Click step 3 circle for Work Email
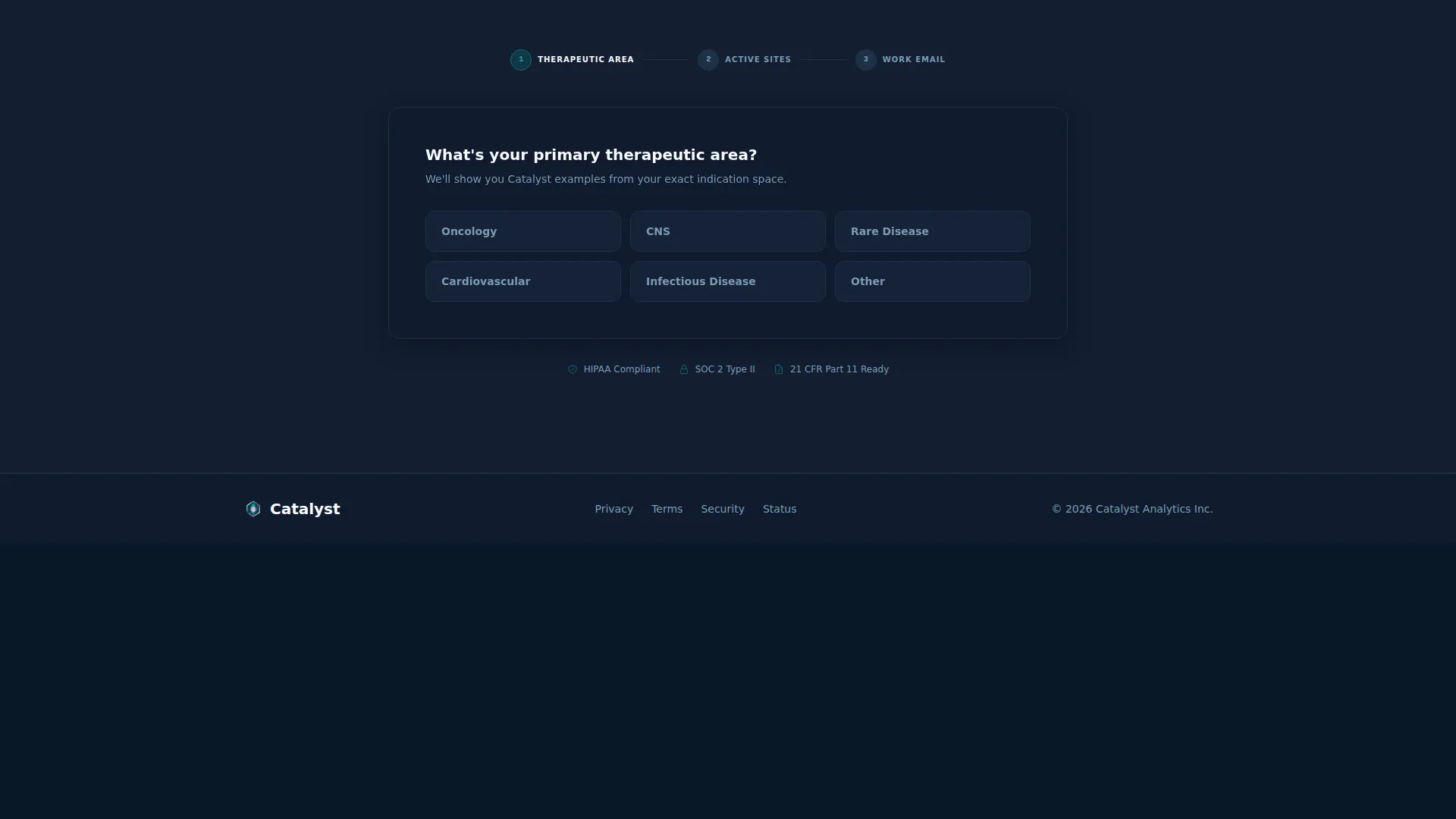This screenshot has height=819, width=1456. click(866, 60)
